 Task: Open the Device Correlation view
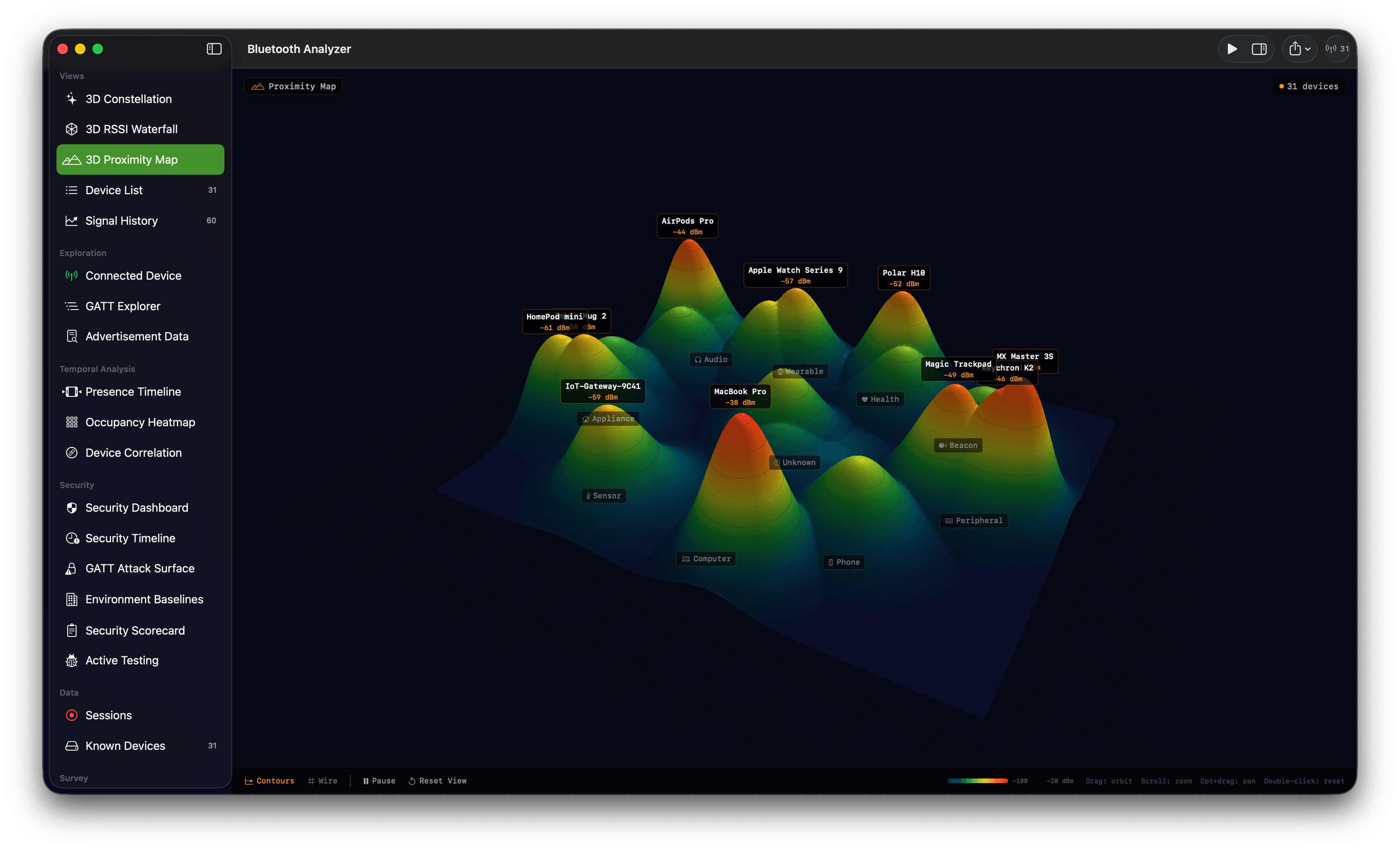(140, 453)
